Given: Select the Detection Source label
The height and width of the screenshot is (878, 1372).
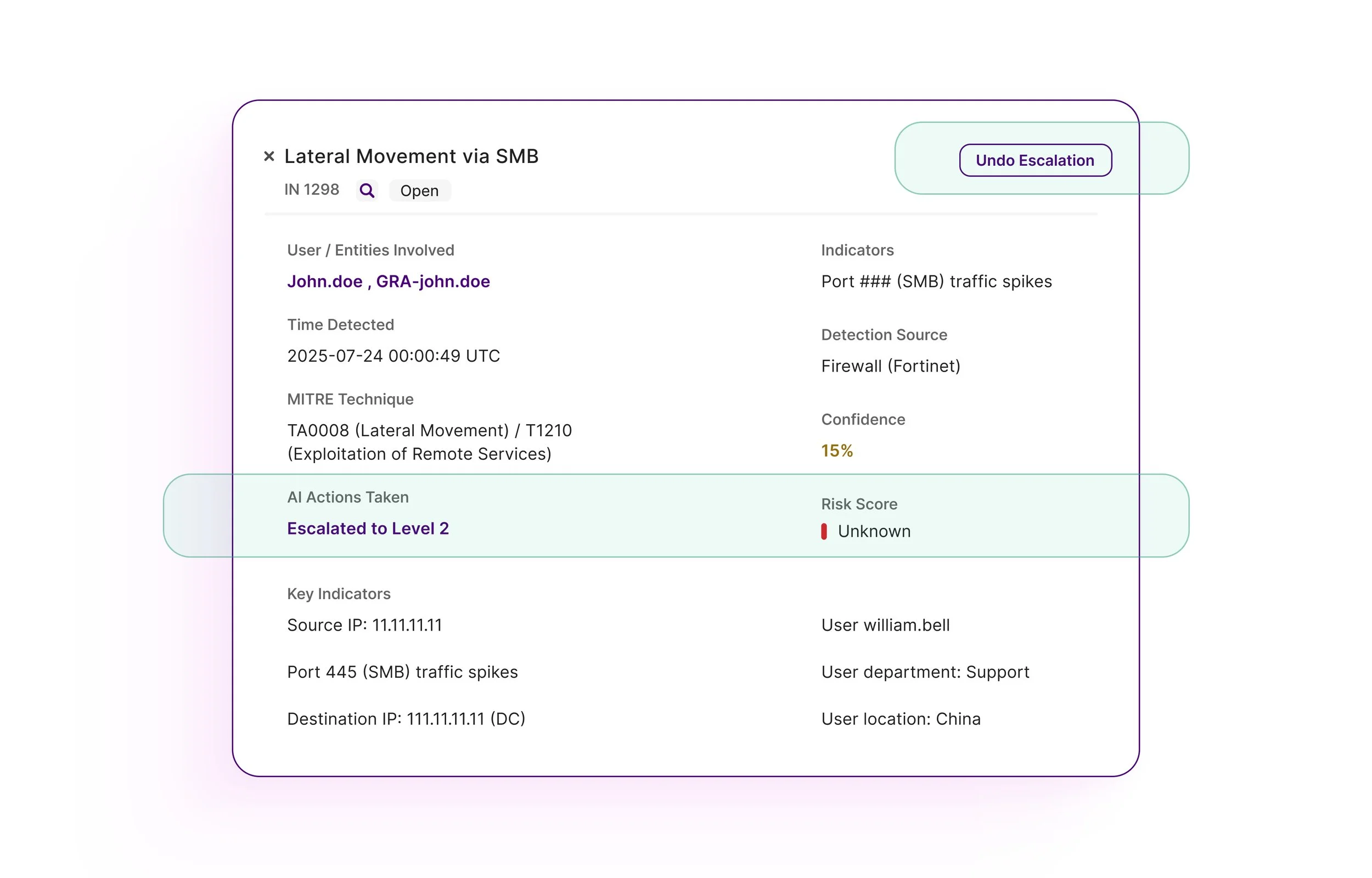Looking at the screenshot, I should coord(884,335).
